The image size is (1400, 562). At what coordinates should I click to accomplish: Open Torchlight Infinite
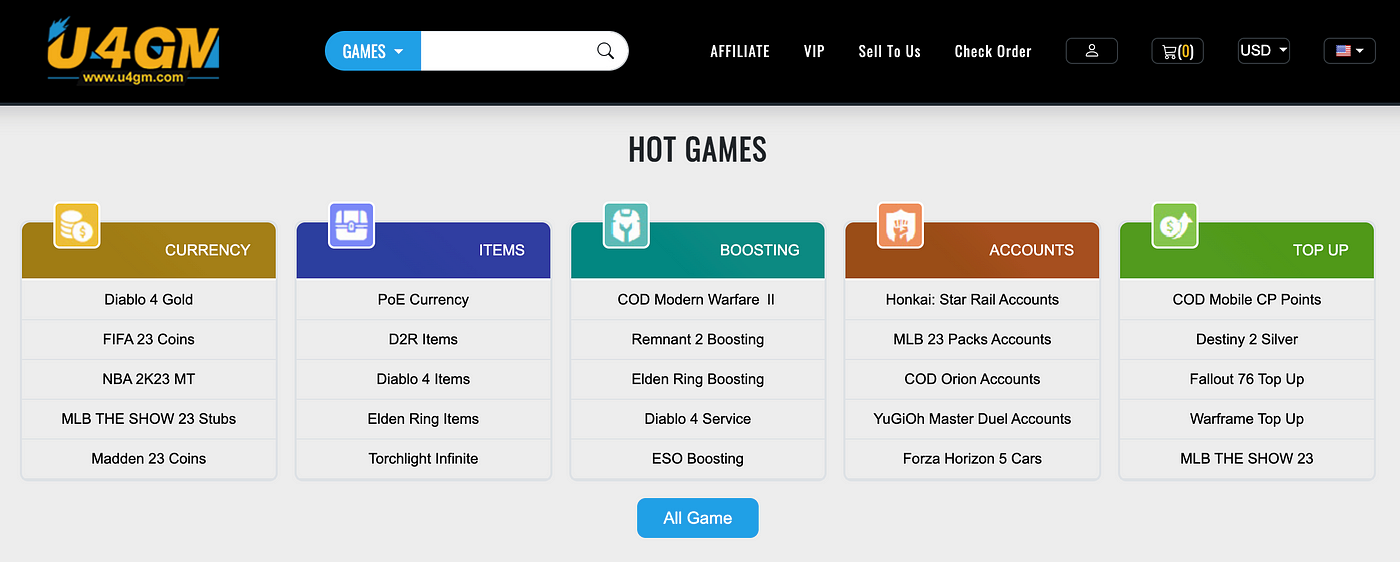point(423,459)
